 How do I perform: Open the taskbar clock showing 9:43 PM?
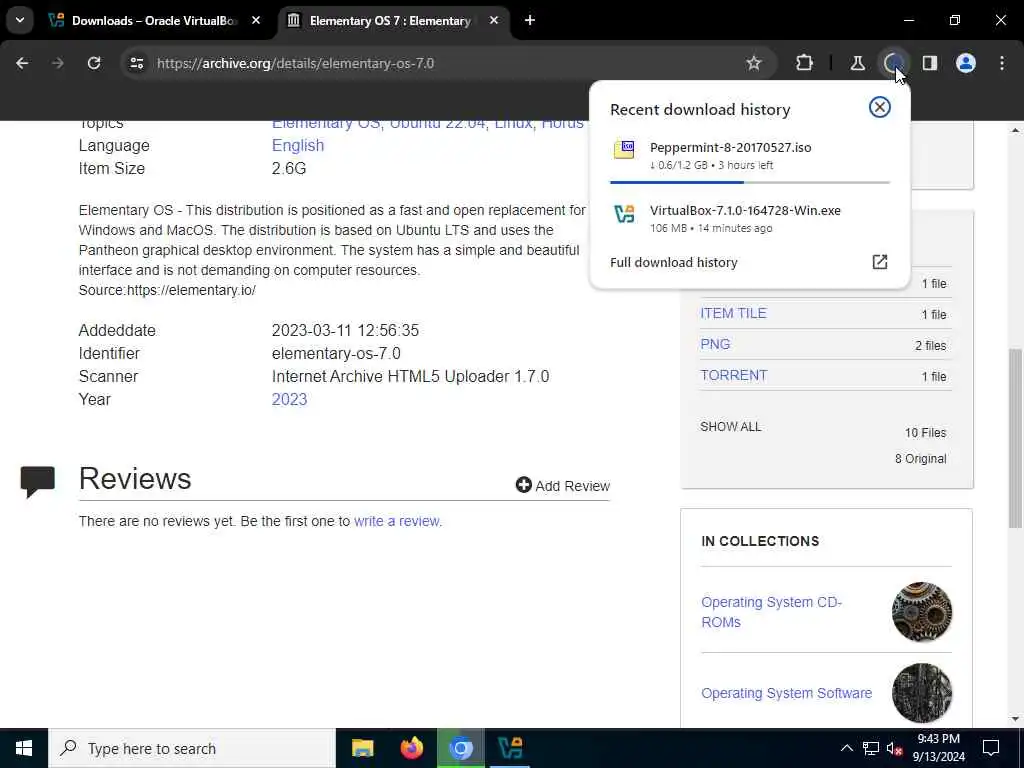click(938, 748)
